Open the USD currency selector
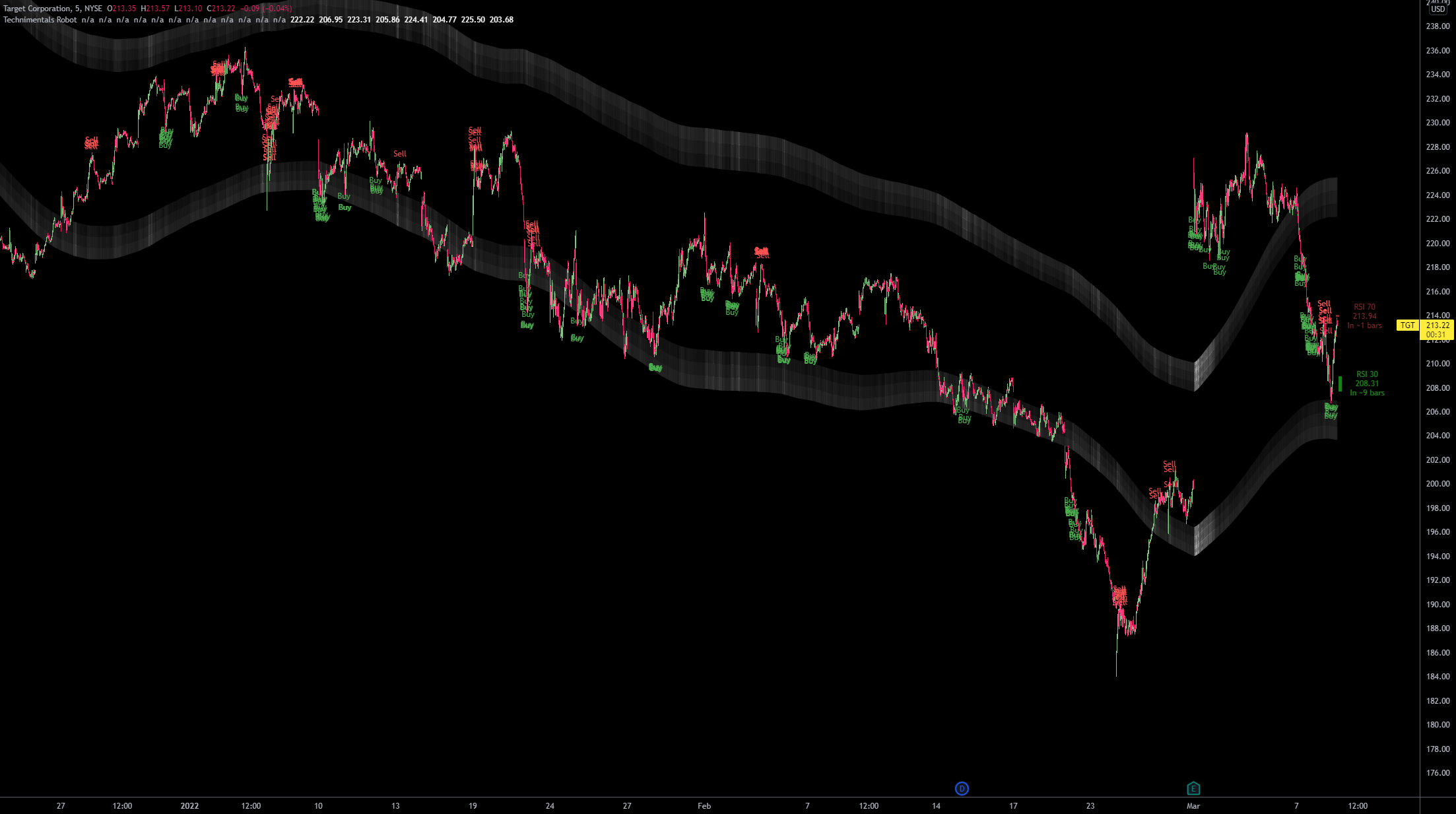This screenshot has height=814, width=1456. [1438, 9]
